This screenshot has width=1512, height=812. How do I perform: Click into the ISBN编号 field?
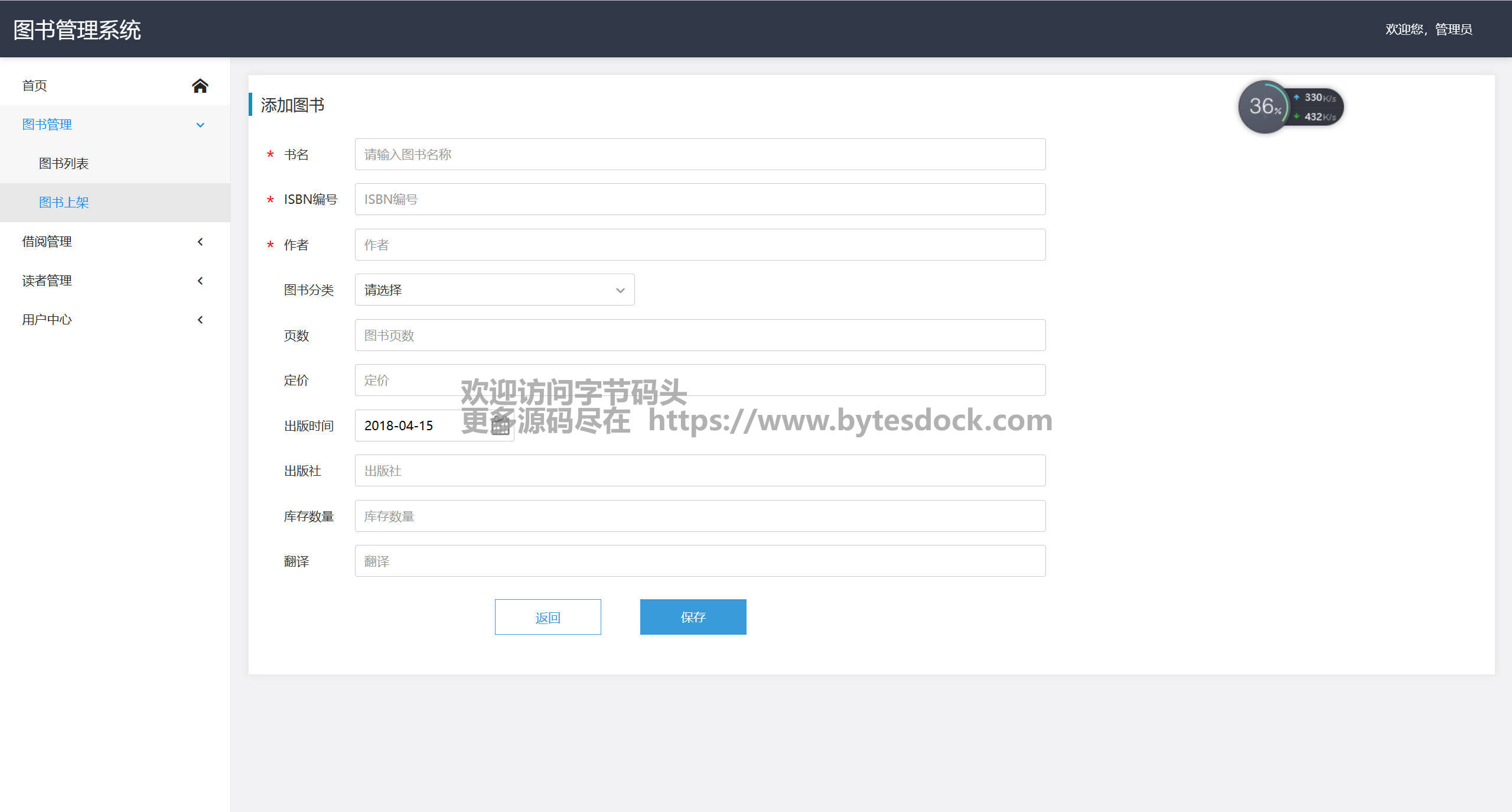coord(700,199)
